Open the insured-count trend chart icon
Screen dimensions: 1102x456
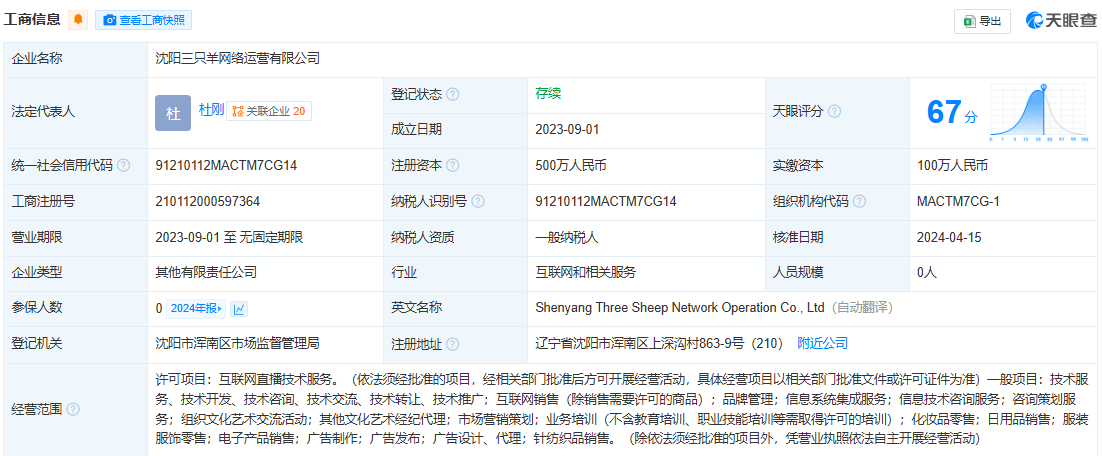tap(239, 308)
